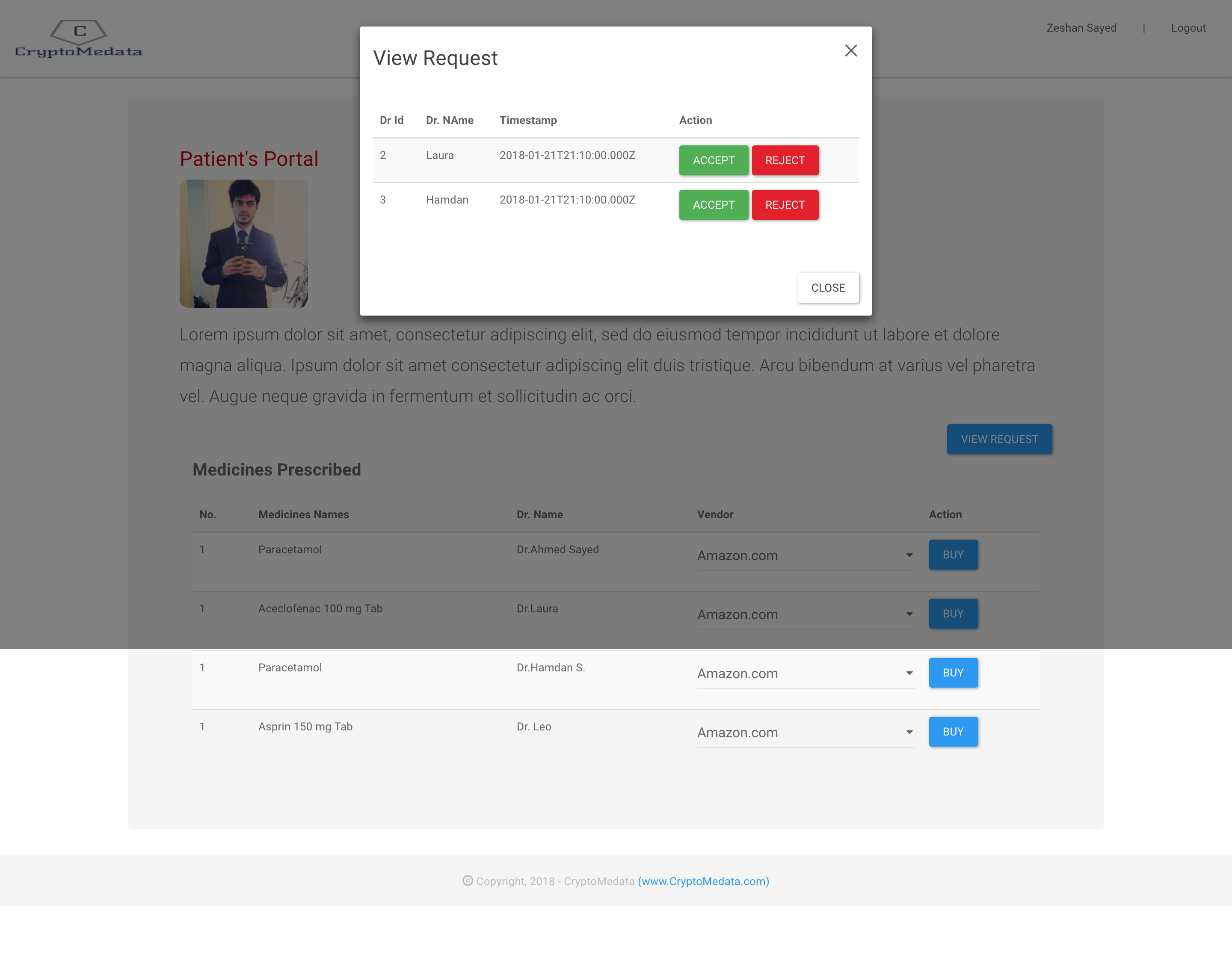Open the www.CryptoMedata.com footer link

click(703, 881)
